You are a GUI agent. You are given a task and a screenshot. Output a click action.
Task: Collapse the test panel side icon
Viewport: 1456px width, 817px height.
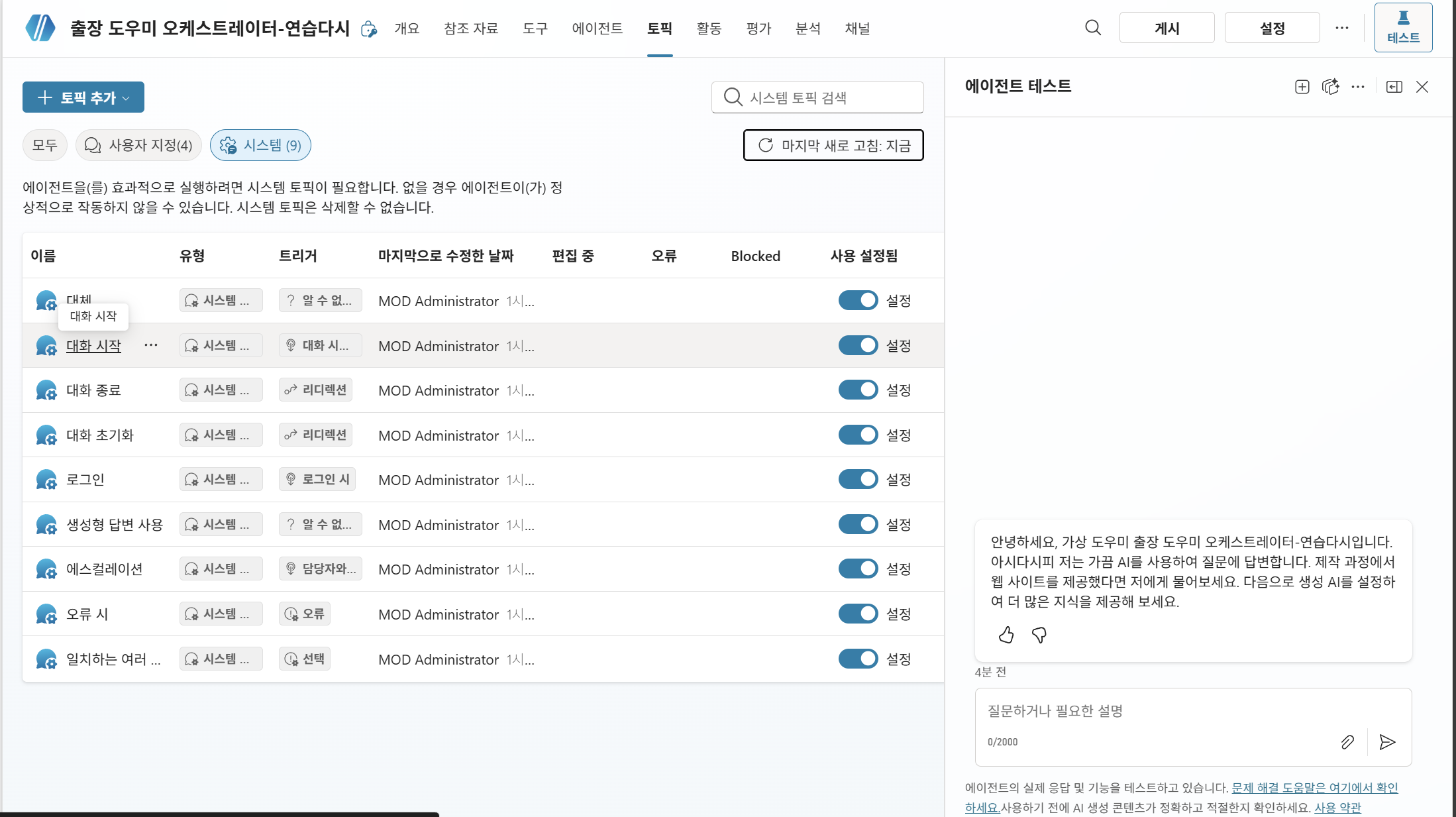[1394, 87]
